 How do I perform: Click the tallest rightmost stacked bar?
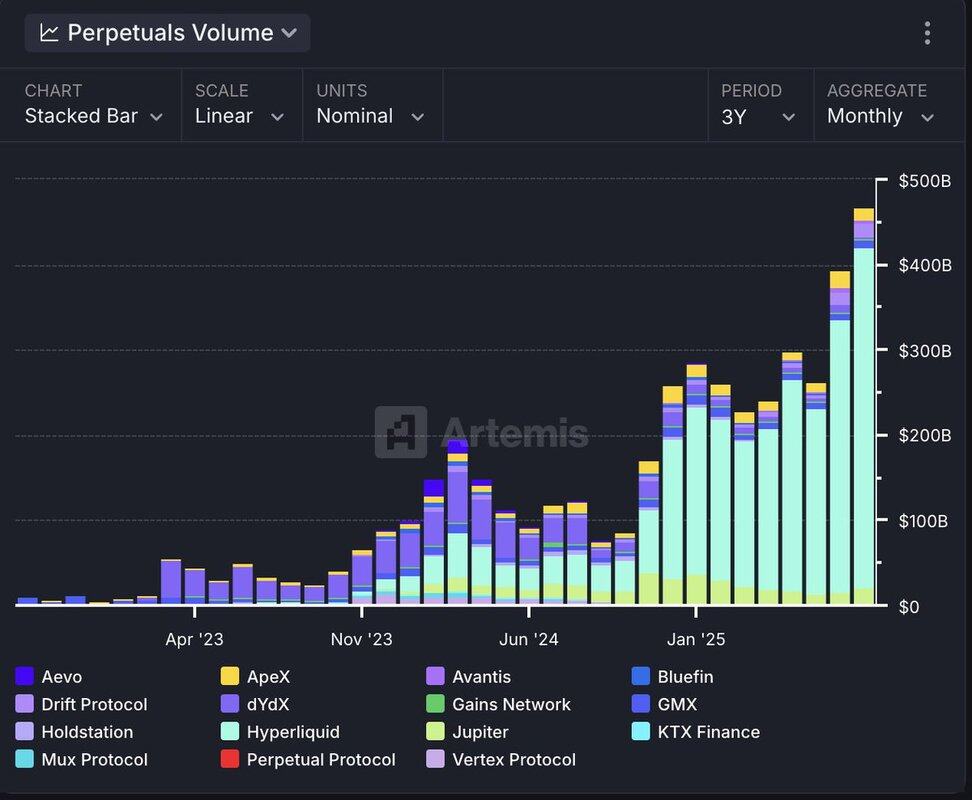click(864, 406)
